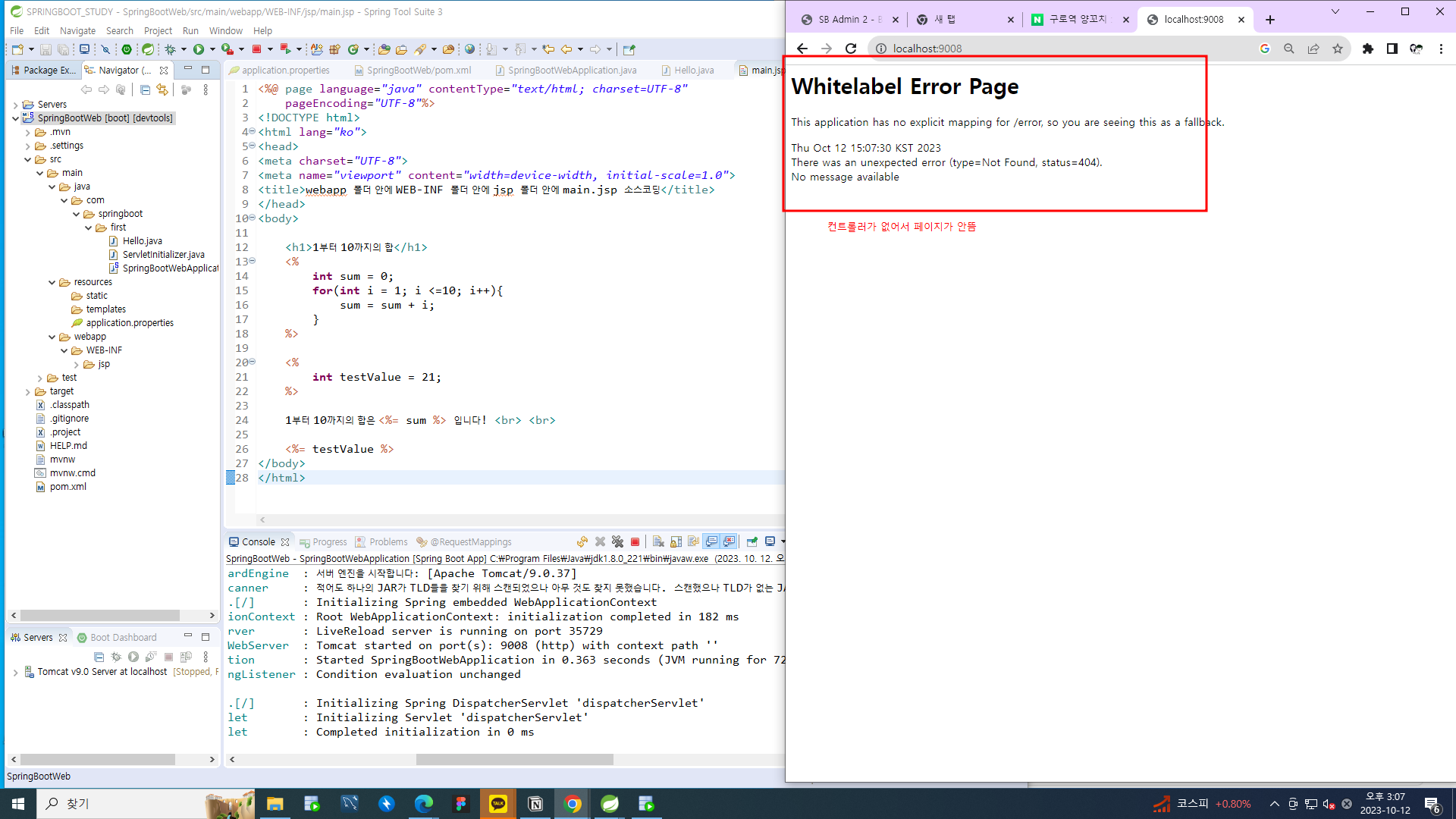Switch to the Problems tab
Viewport: 1456px width, 819px height.
pyautogui.click(x=388, y=541)
